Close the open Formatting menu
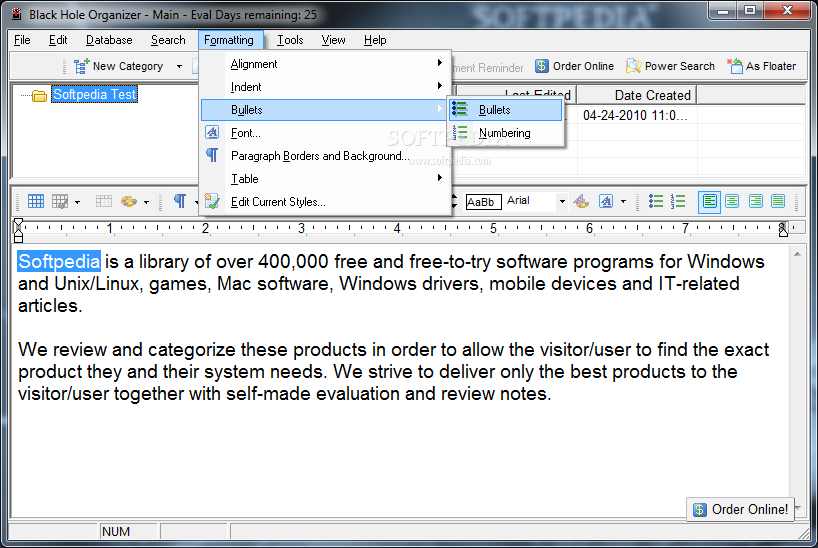The height and width of the screenshot is (548, 818). [x=229, y=40]
